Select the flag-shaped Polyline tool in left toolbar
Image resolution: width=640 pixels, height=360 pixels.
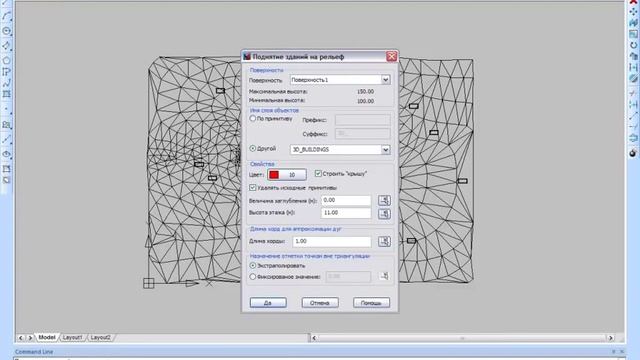click(6, 72)
